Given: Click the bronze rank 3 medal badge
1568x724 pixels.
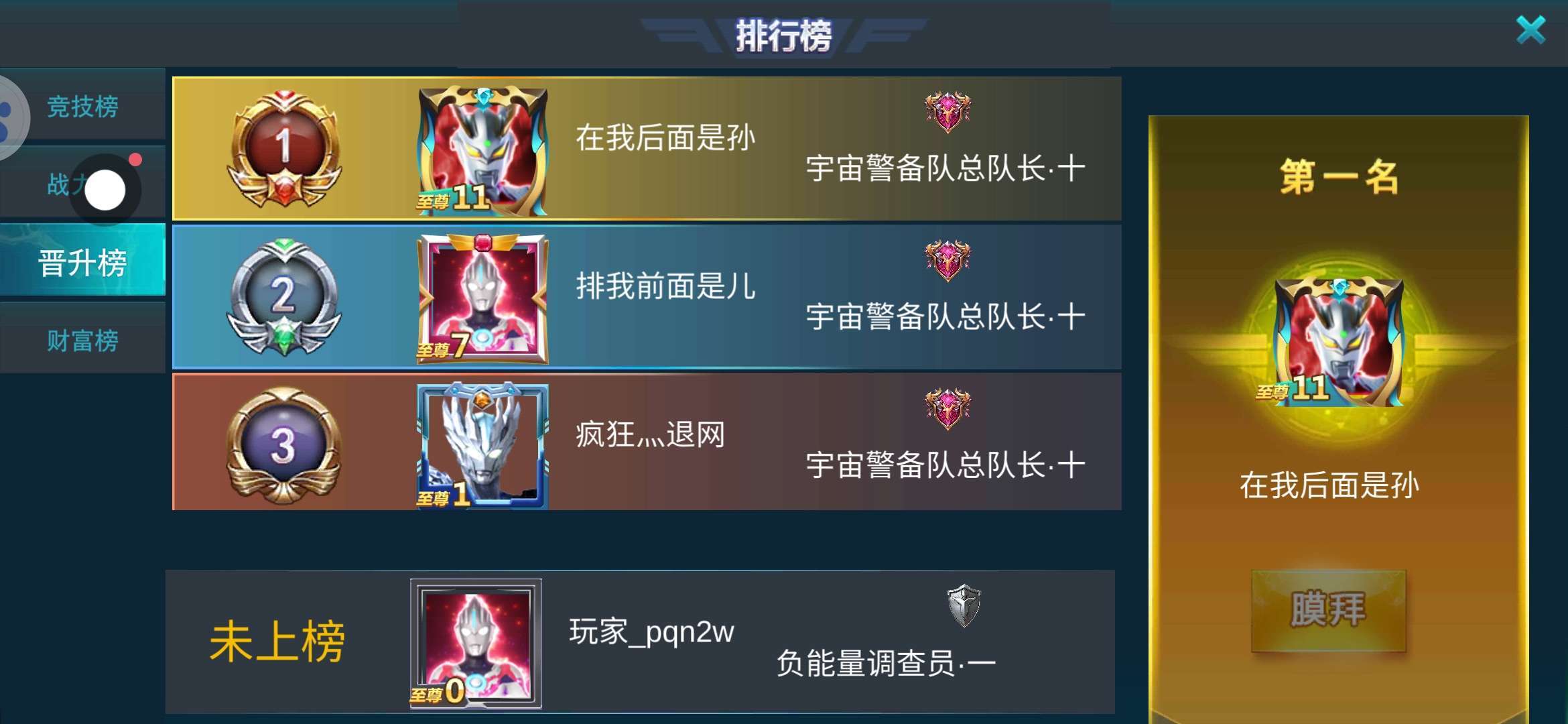Looking at the screenshot, I should point(284,446).
